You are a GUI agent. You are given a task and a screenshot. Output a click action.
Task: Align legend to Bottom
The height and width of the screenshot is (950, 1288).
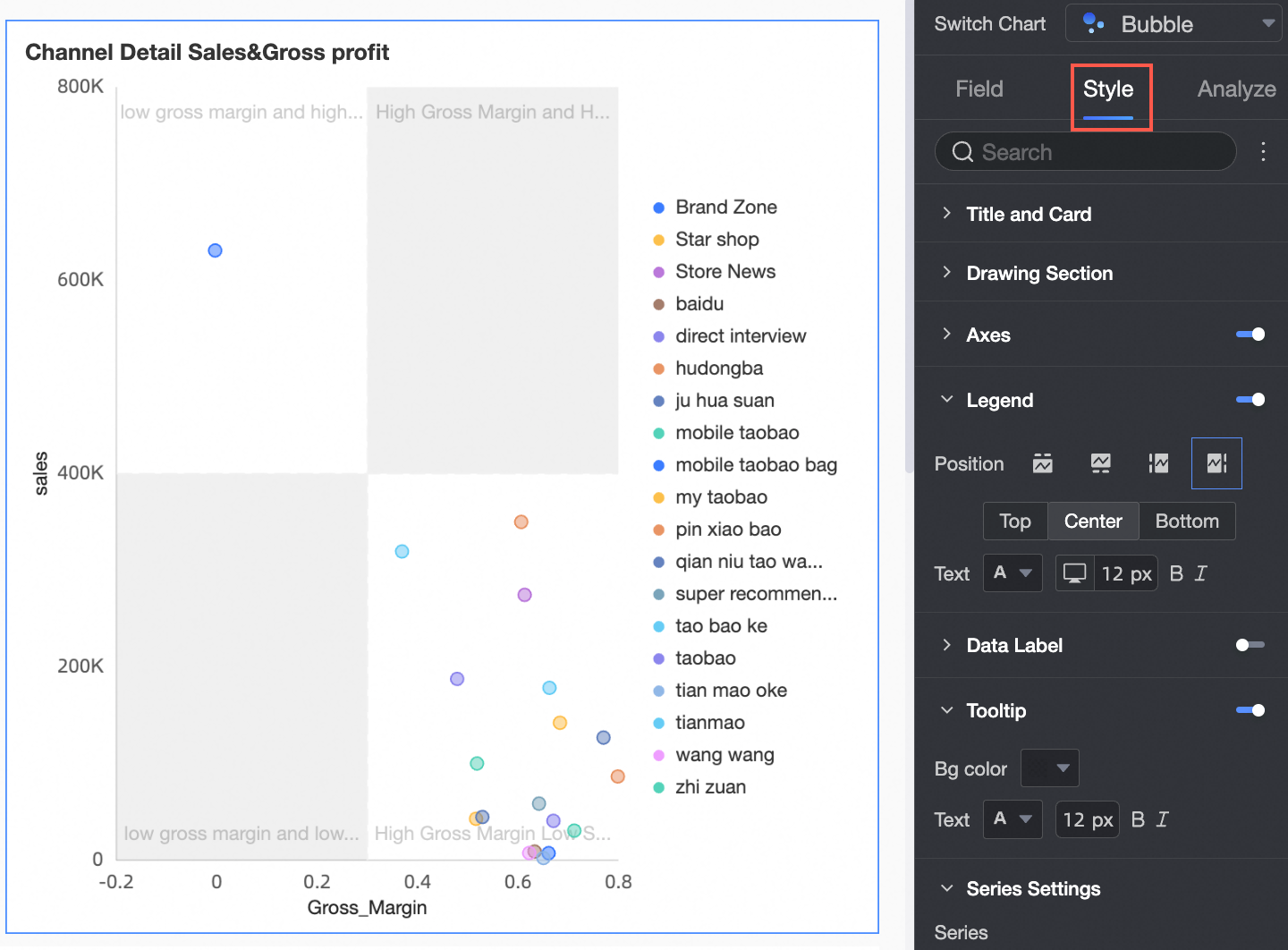click(x=1187, y=522)
